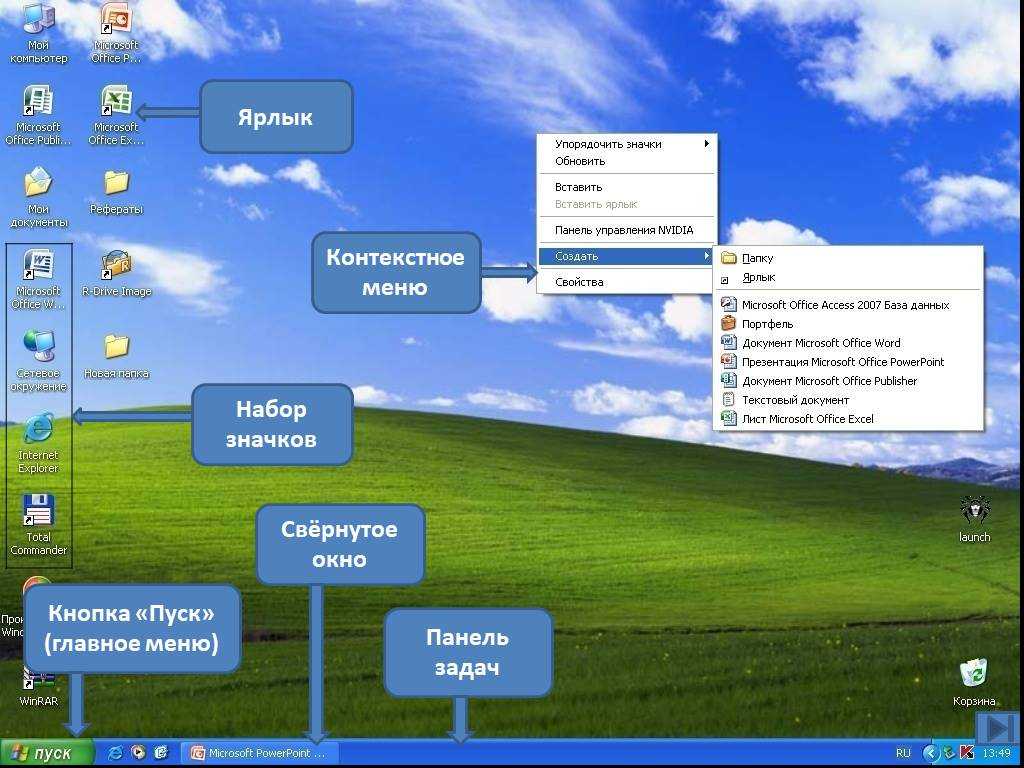
Task: Open the Рефераты folder
Action: click(x=116, y=192)
